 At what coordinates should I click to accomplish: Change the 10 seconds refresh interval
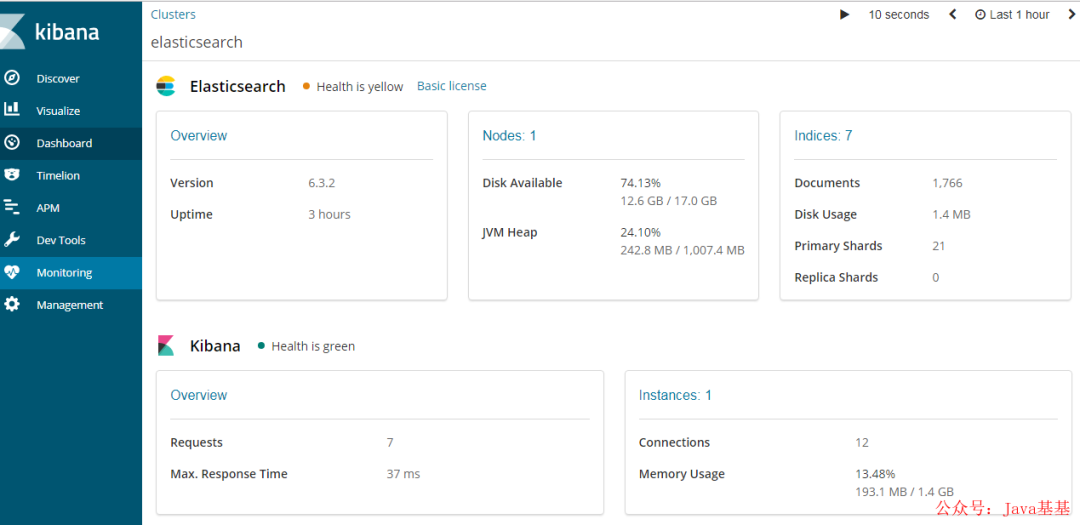coord(898,14)
